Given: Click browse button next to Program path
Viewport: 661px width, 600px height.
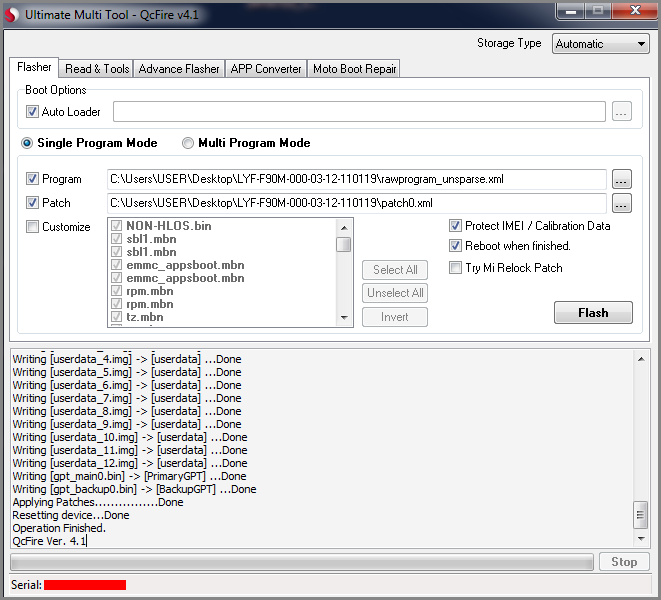Looking at the screenshot, I should 621,180.
